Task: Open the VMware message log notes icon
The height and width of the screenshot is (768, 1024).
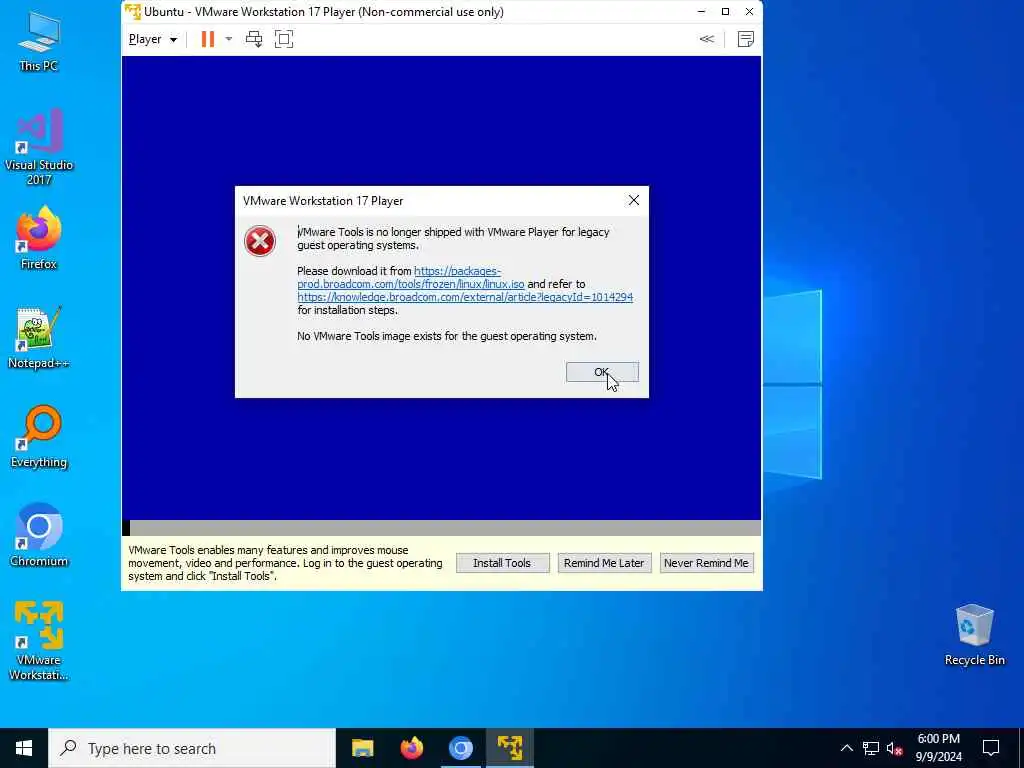Action: click(x=745, y=39)
